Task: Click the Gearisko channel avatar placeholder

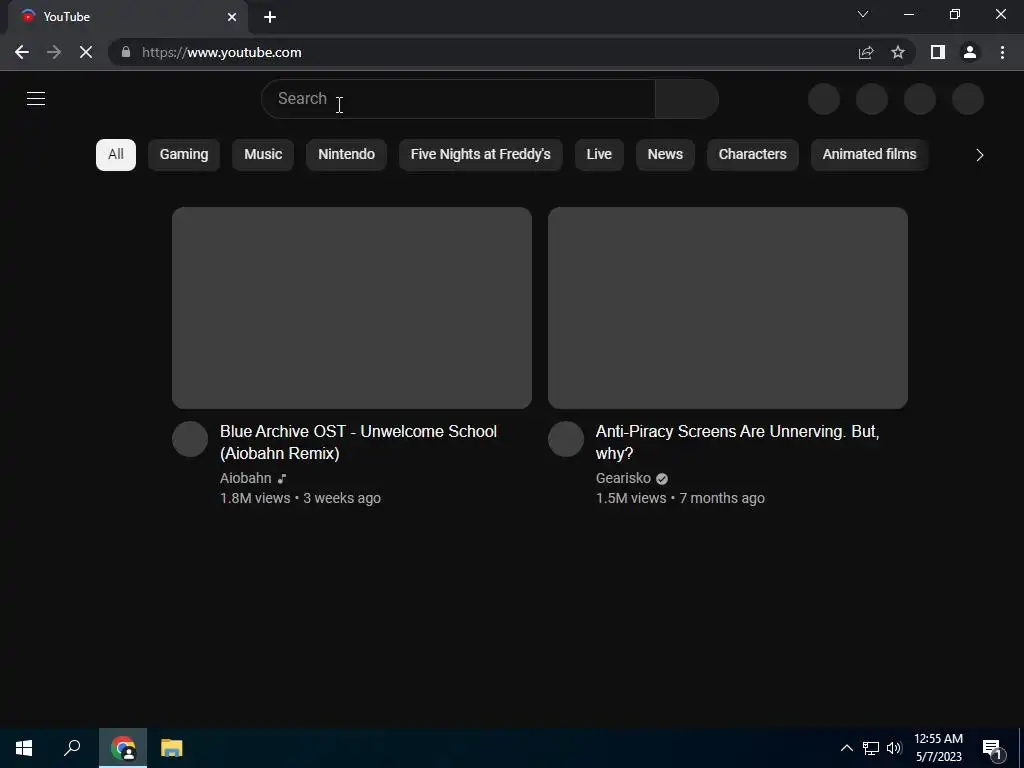Action: (x=566, y=439)
